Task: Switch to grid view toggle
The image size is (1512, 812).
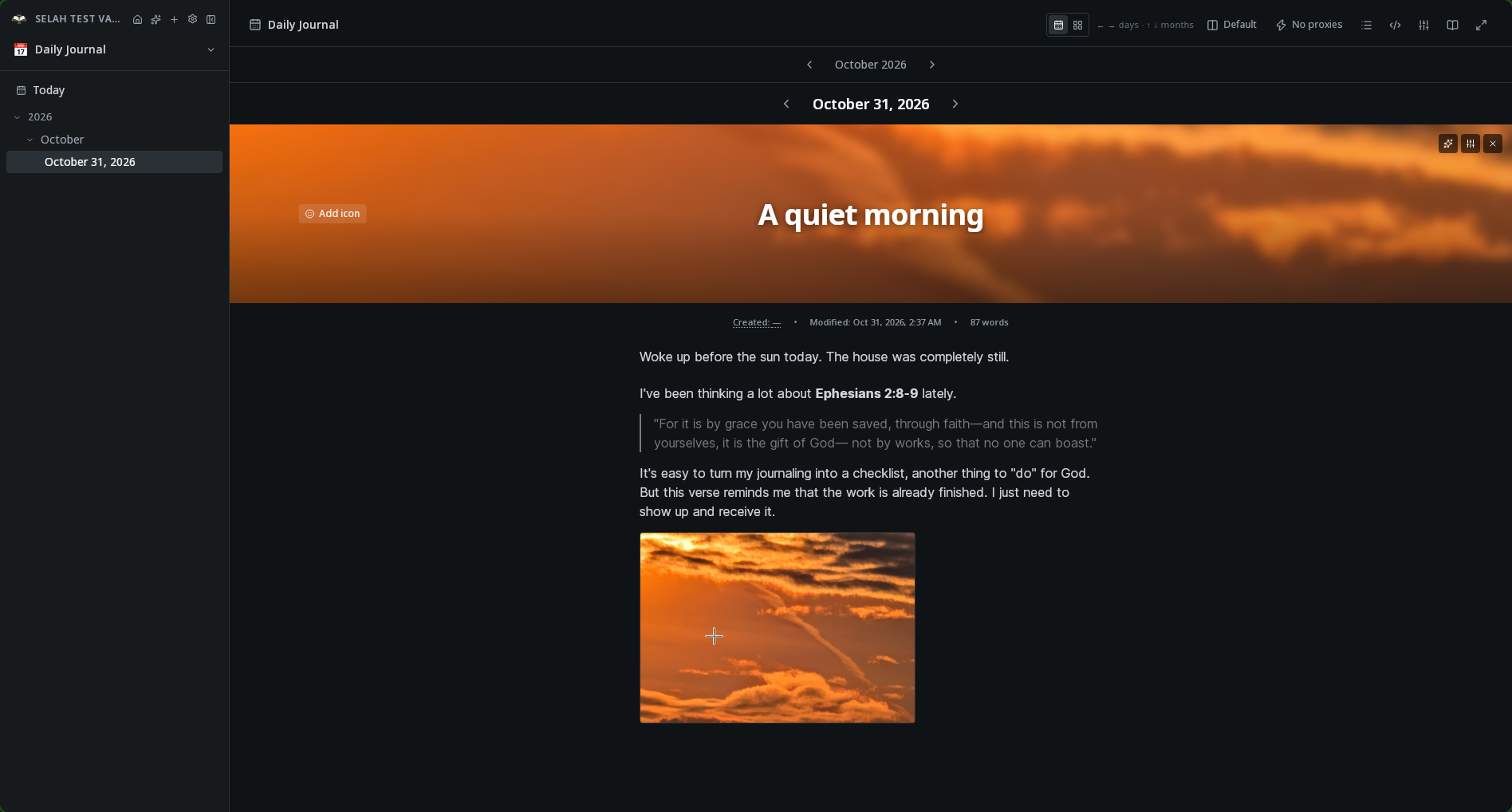Action: pyautogui.click(x=1077, y=25)
